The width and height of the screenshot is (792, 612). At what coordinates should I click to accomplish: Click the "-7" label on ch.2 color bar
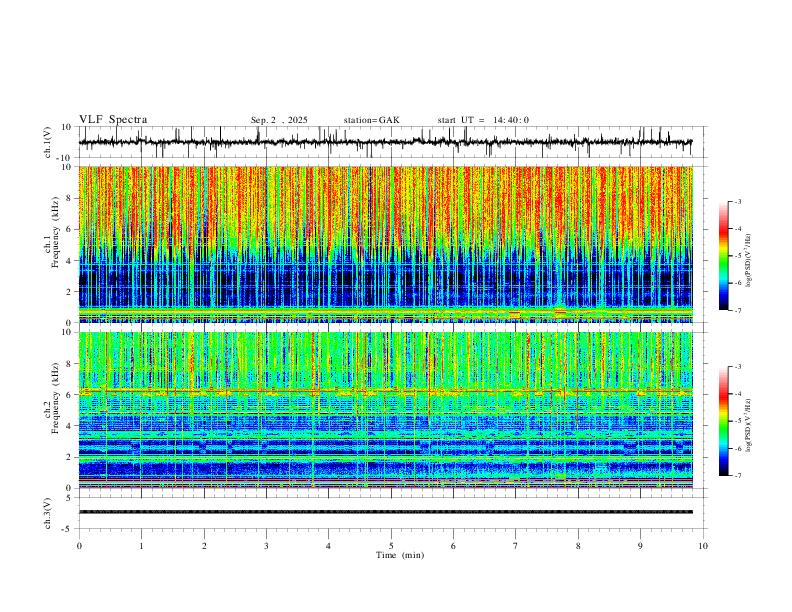[x=738, y=475]
